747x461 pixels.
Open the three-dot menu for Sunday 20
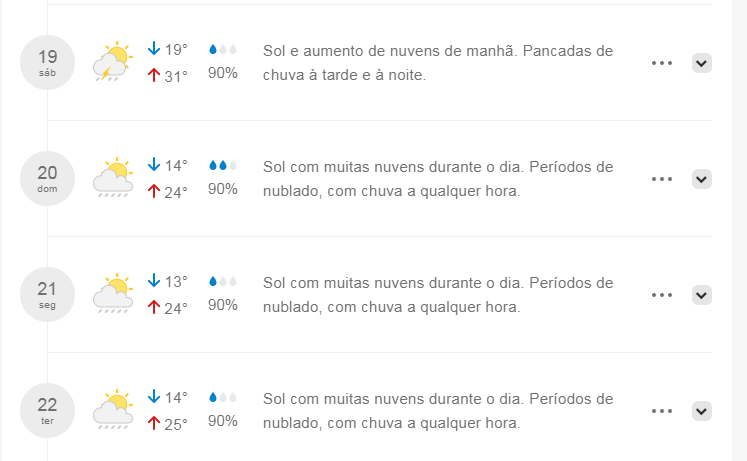[662, 179]
